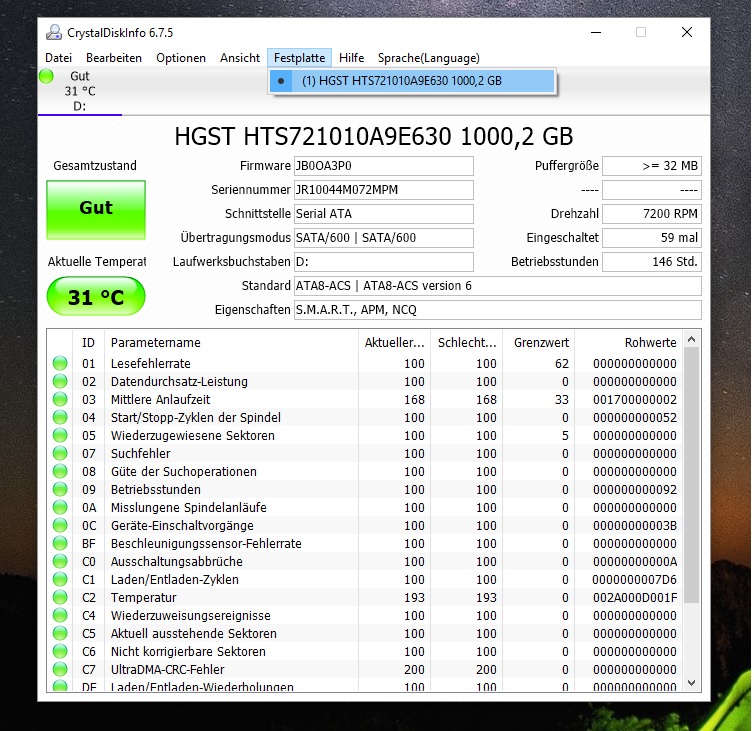The image size is (754, 731).
Task: Click the Rohwerte column header
Action: (x=628, y=342)
